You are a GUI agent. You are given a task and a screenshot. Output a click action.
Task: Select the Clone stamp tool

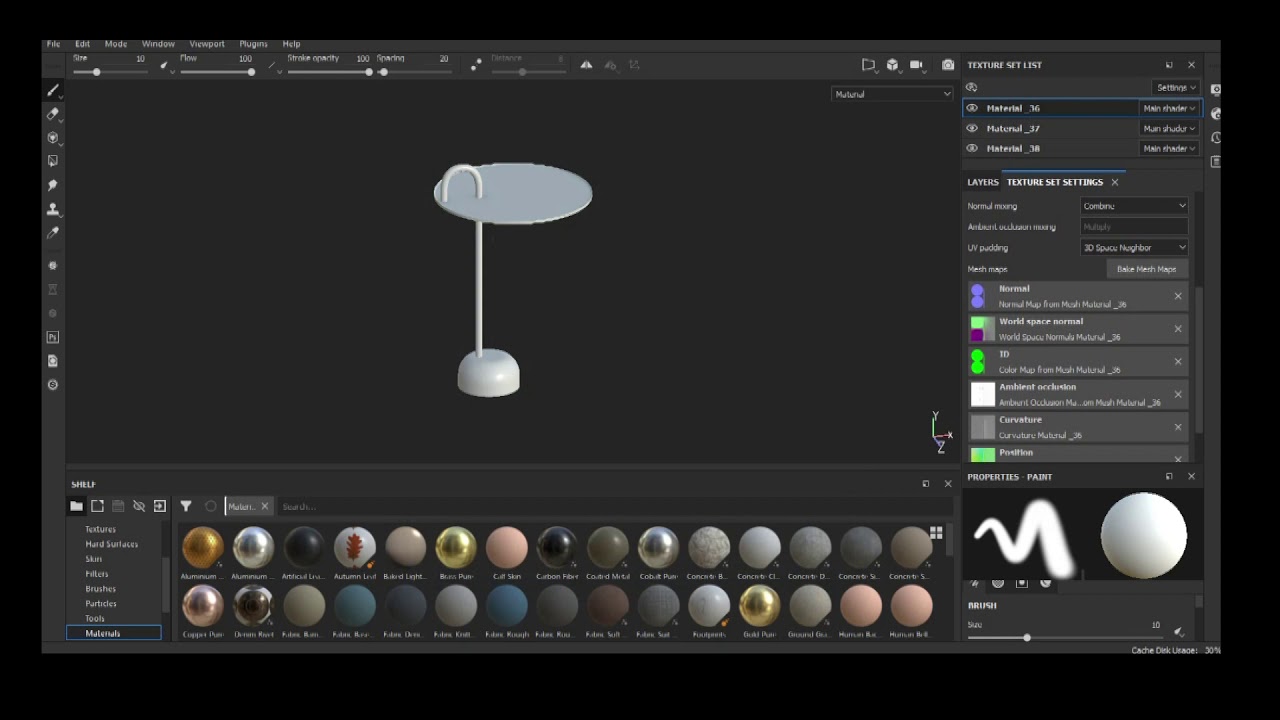(x=53, y=209)
